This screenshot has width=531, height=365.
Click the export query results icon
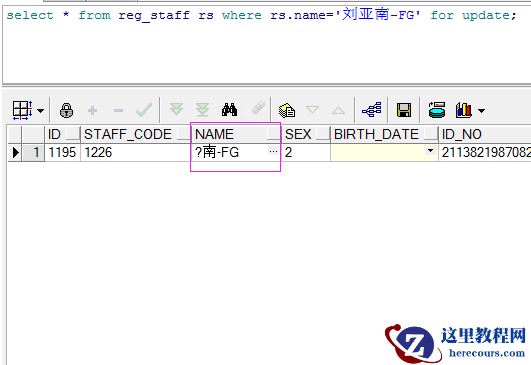click(x=287, y=110)
